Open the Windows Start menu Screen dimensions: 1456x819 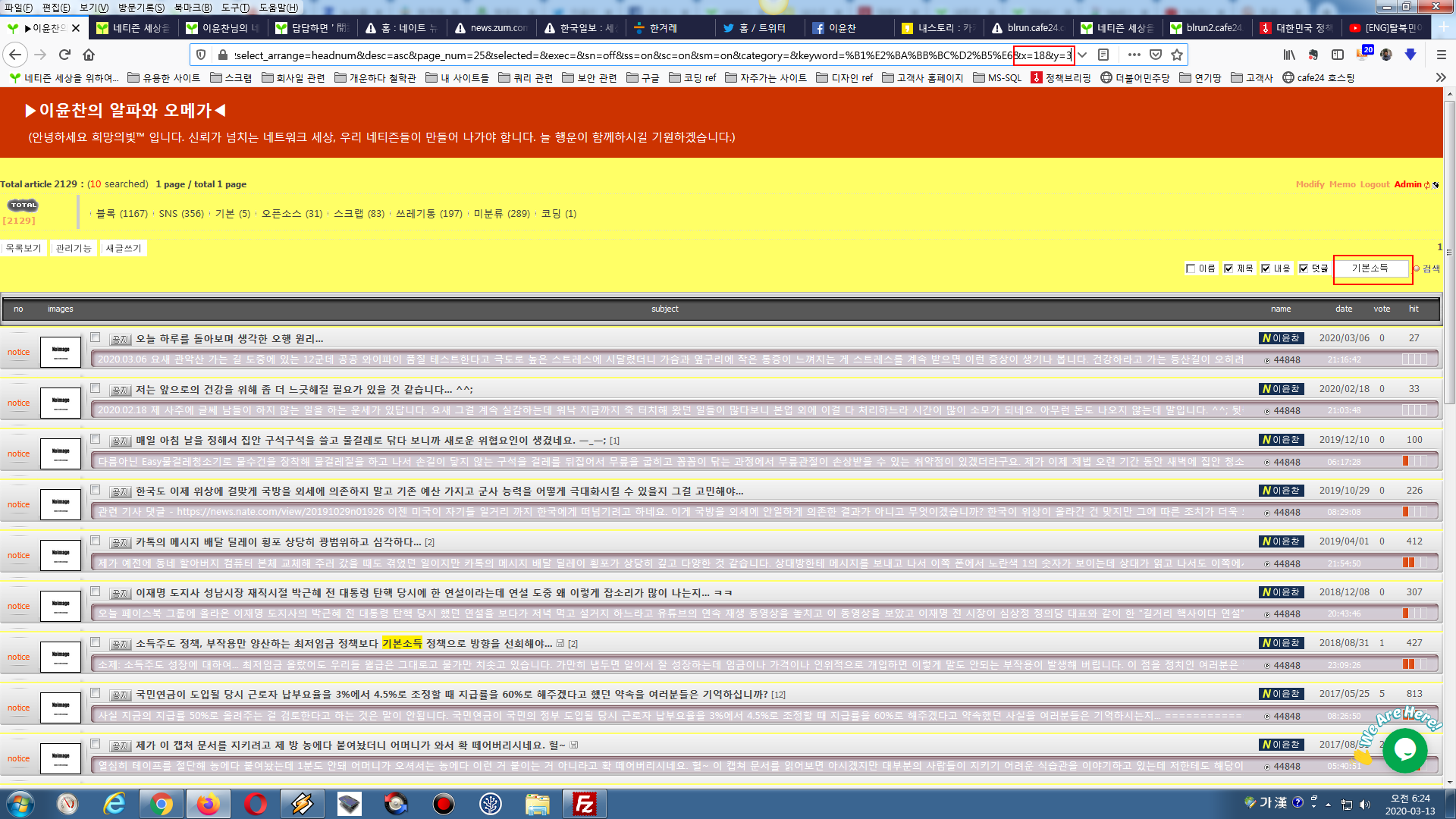point(20,804)
